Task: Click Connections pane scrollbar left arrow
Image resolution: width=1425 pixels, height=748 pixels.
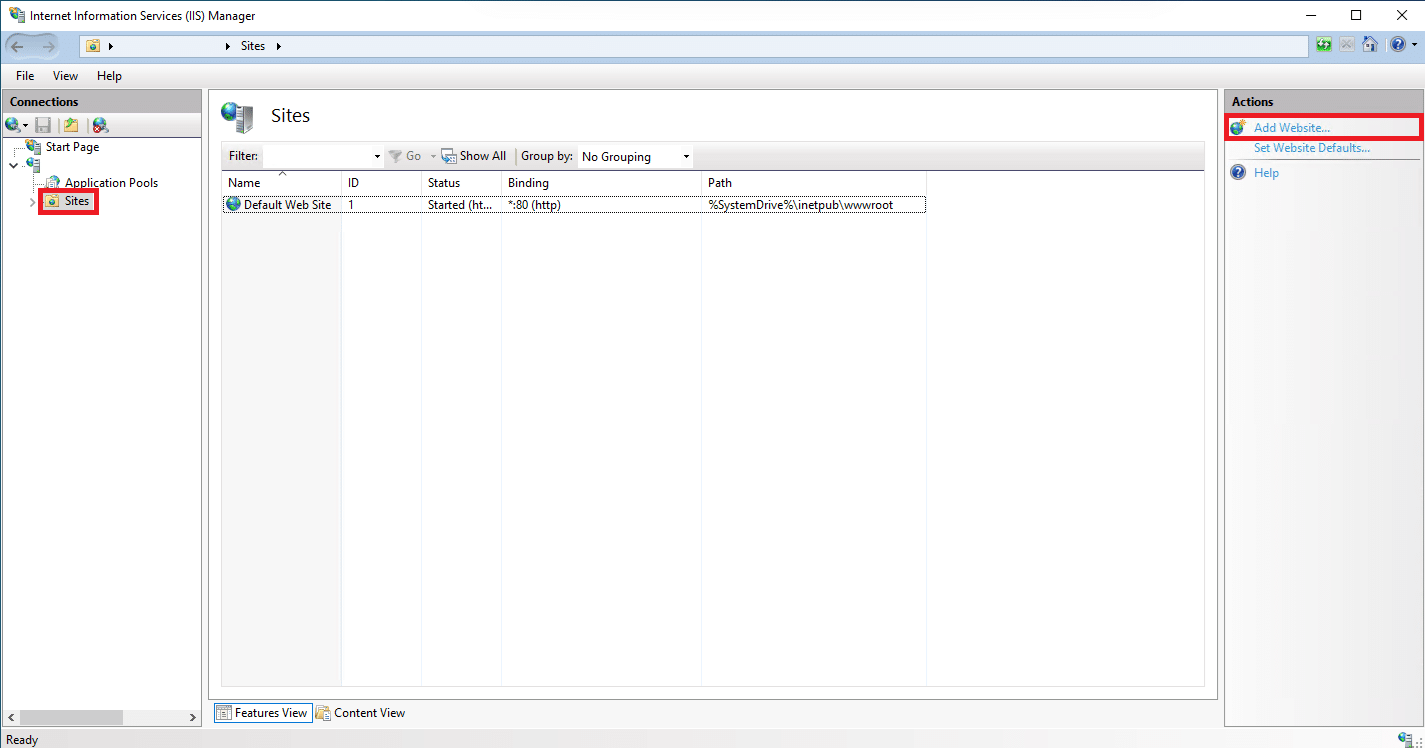Action: click(x=10, y=718)
